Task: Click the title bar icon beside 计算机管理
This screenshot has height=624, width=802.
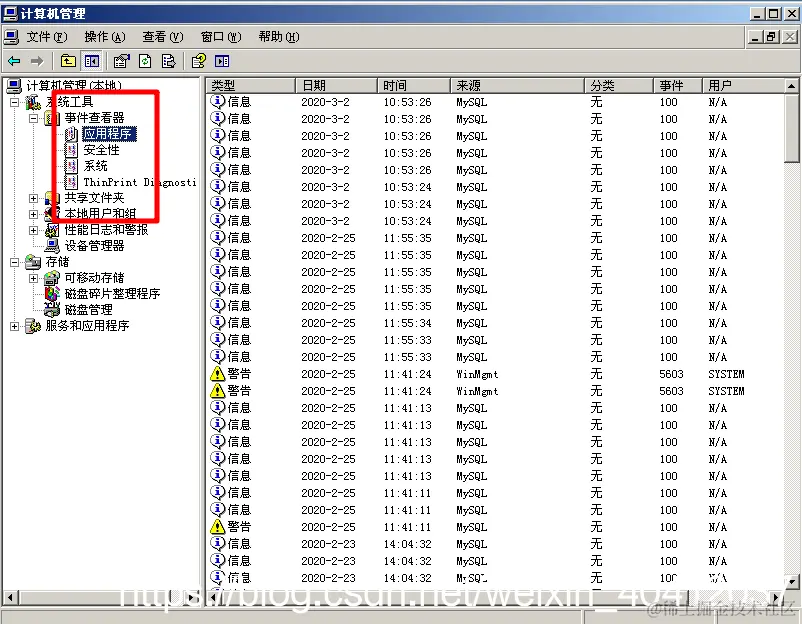Action: [10, 14]
